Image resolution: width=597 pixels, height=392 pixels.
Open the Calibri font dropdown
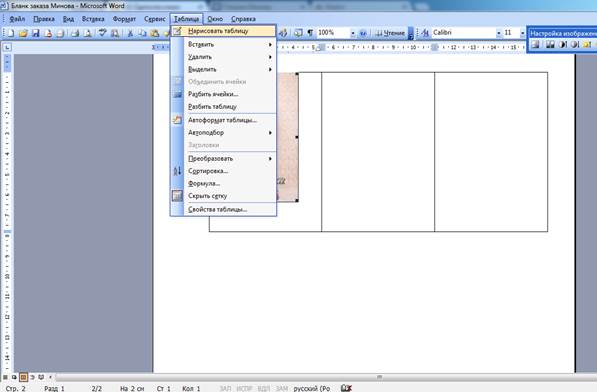[498, 33]
